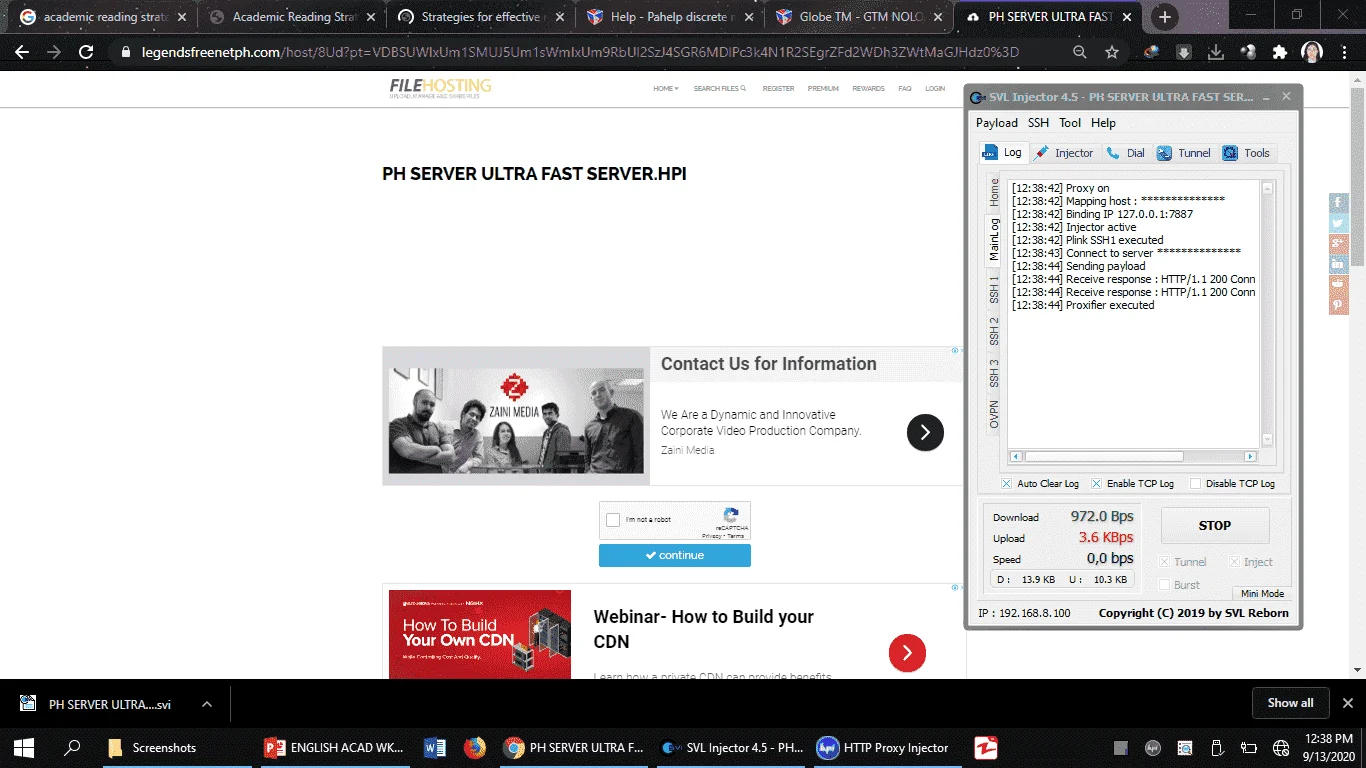
Task: Select the SSH 3 vertical tab
Action: click(993, 373)
